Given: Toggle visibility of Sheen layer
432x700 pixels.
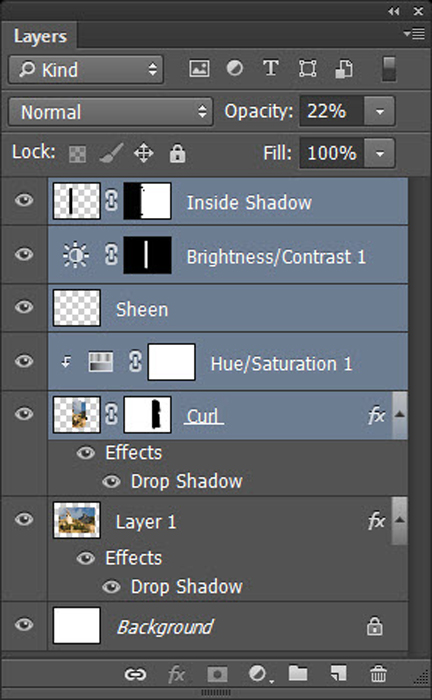Looking at the screenshot, I should (24, 307).
